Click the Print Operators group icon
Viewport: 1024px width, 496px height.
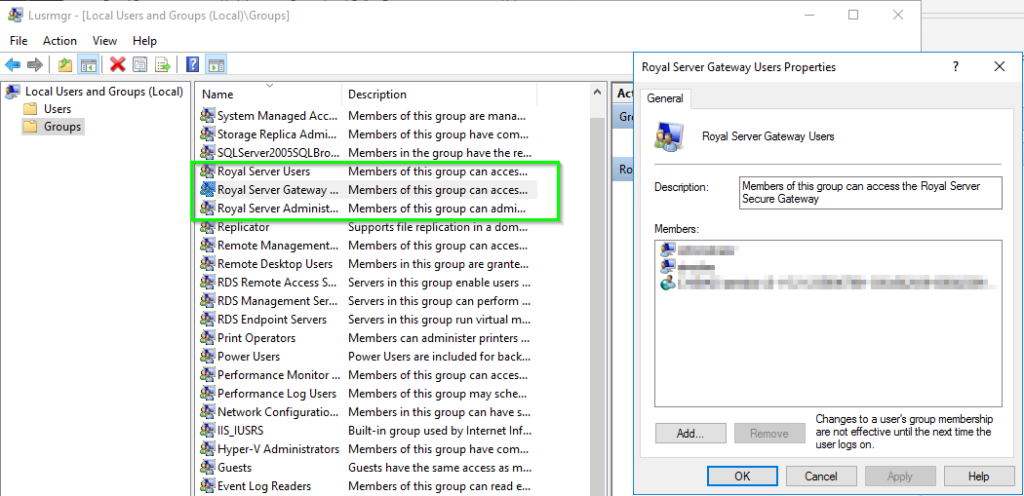pyautogui.click(x=208, y=338)
